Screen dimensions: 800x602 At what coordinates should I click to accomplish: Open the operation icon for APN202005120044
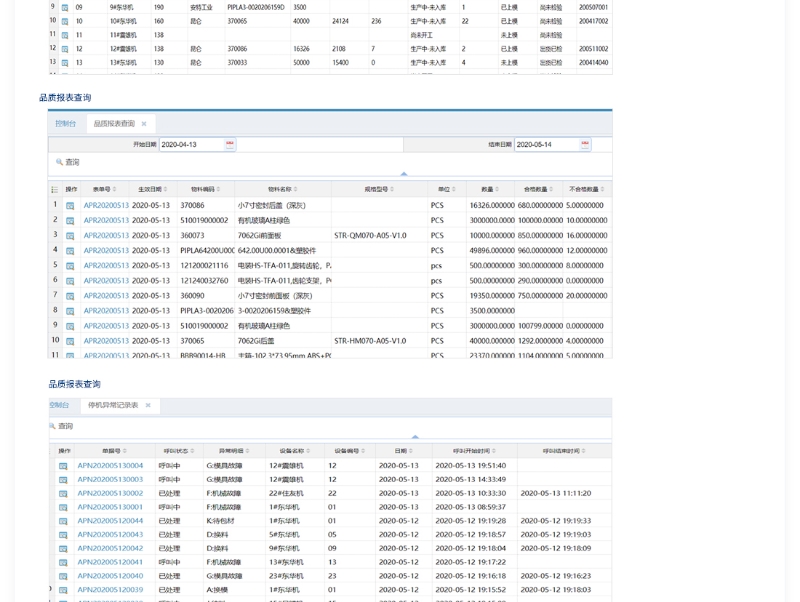click(x=63, y=521)
